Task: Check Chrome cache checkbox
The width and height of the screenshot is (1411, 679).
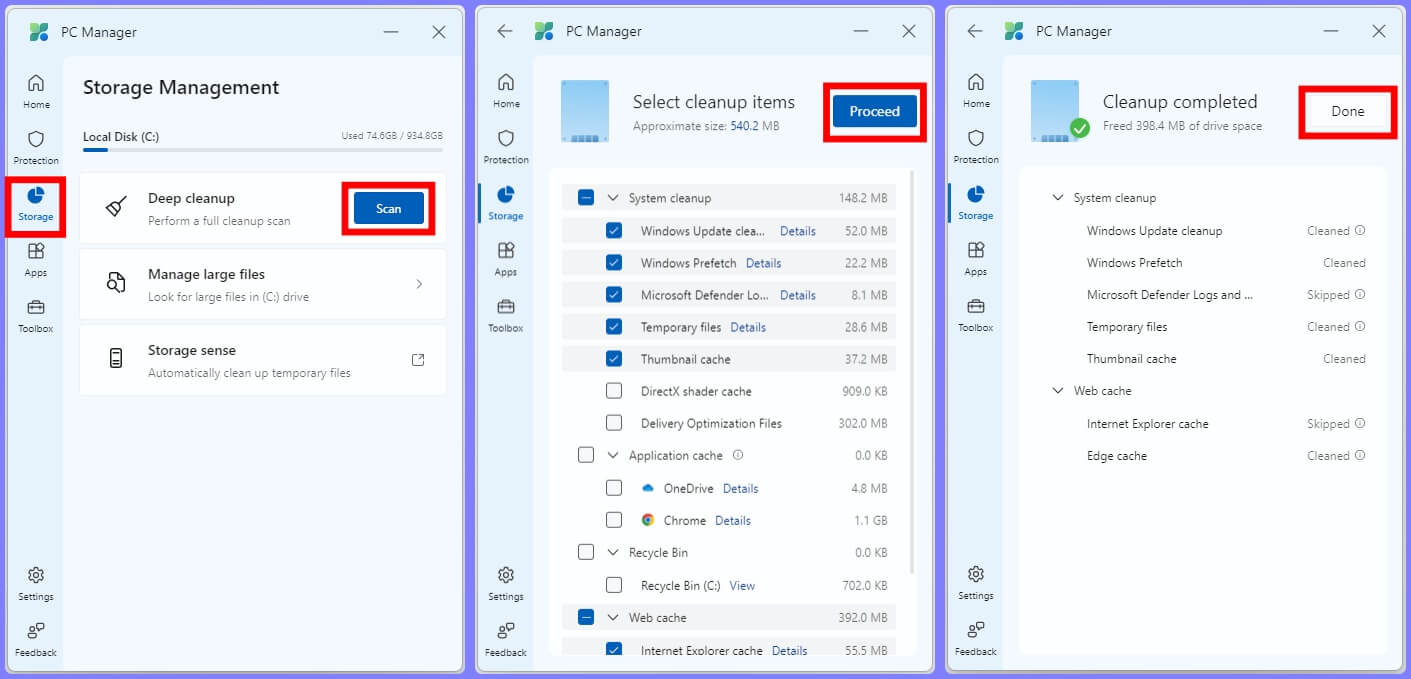Action: [614, 520]
